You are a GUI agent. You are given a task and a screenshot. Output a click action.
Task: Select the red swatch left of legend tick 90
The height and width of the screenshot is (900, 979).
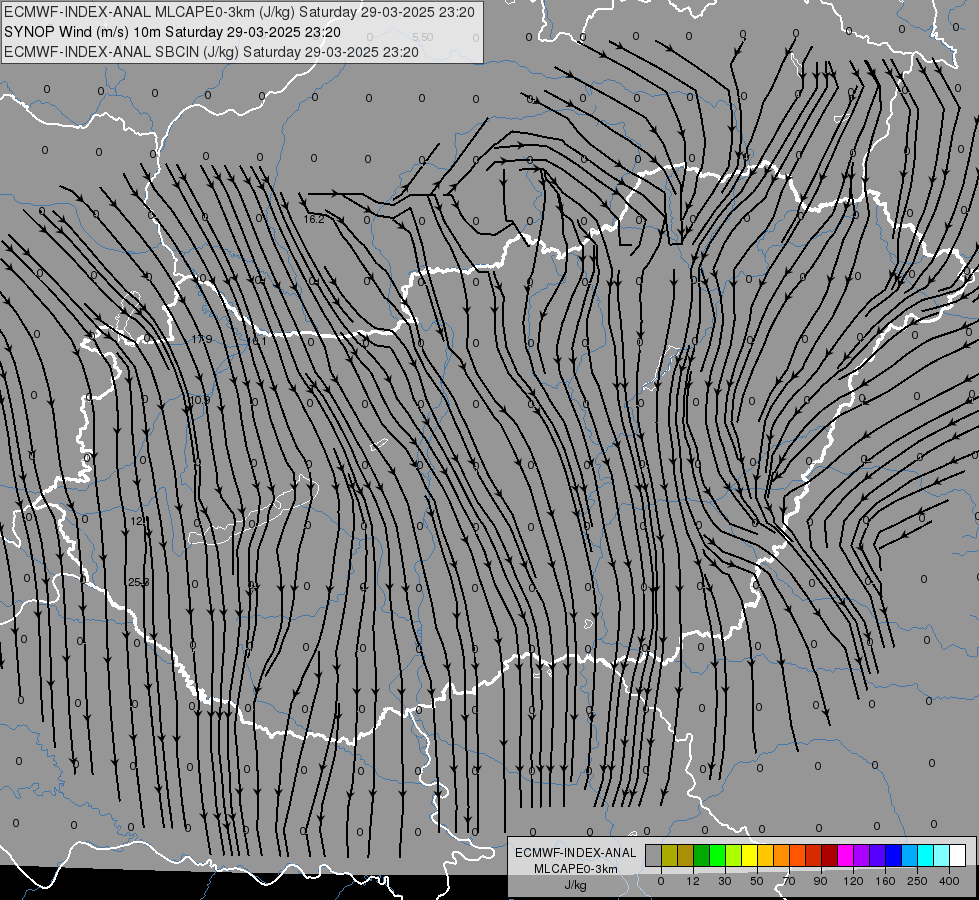tap(814, 855)
